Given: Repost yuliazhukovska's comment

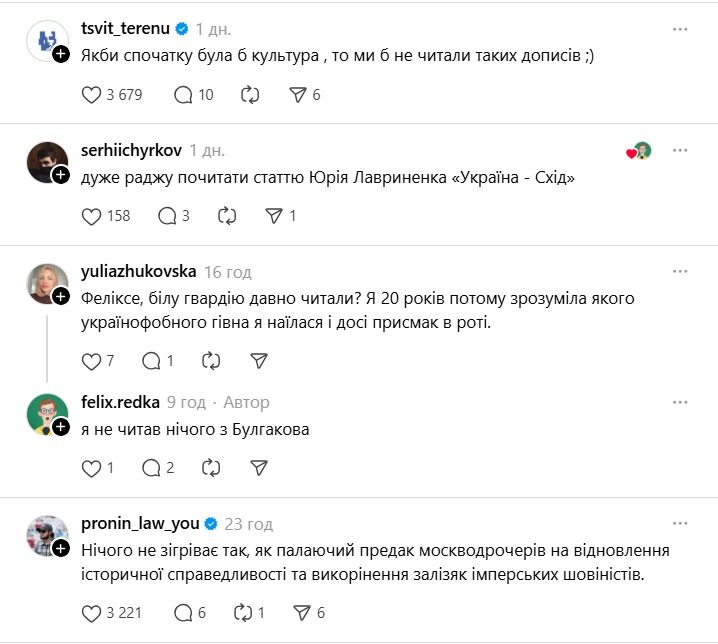Looking at the screenshot, I should [x=211, y=360].
